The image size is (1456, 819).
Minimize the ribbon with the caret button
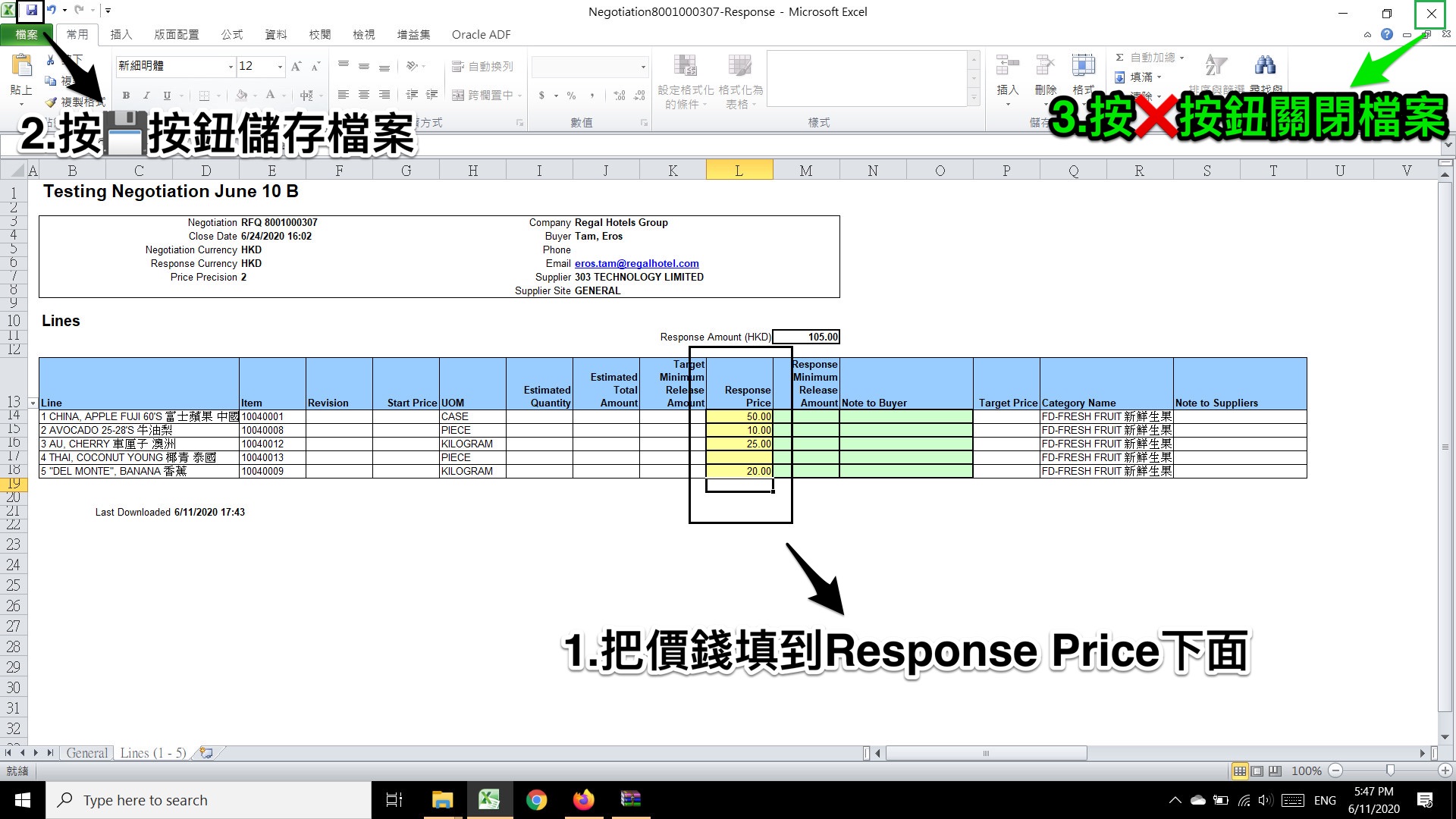(x=1367, y=35)
